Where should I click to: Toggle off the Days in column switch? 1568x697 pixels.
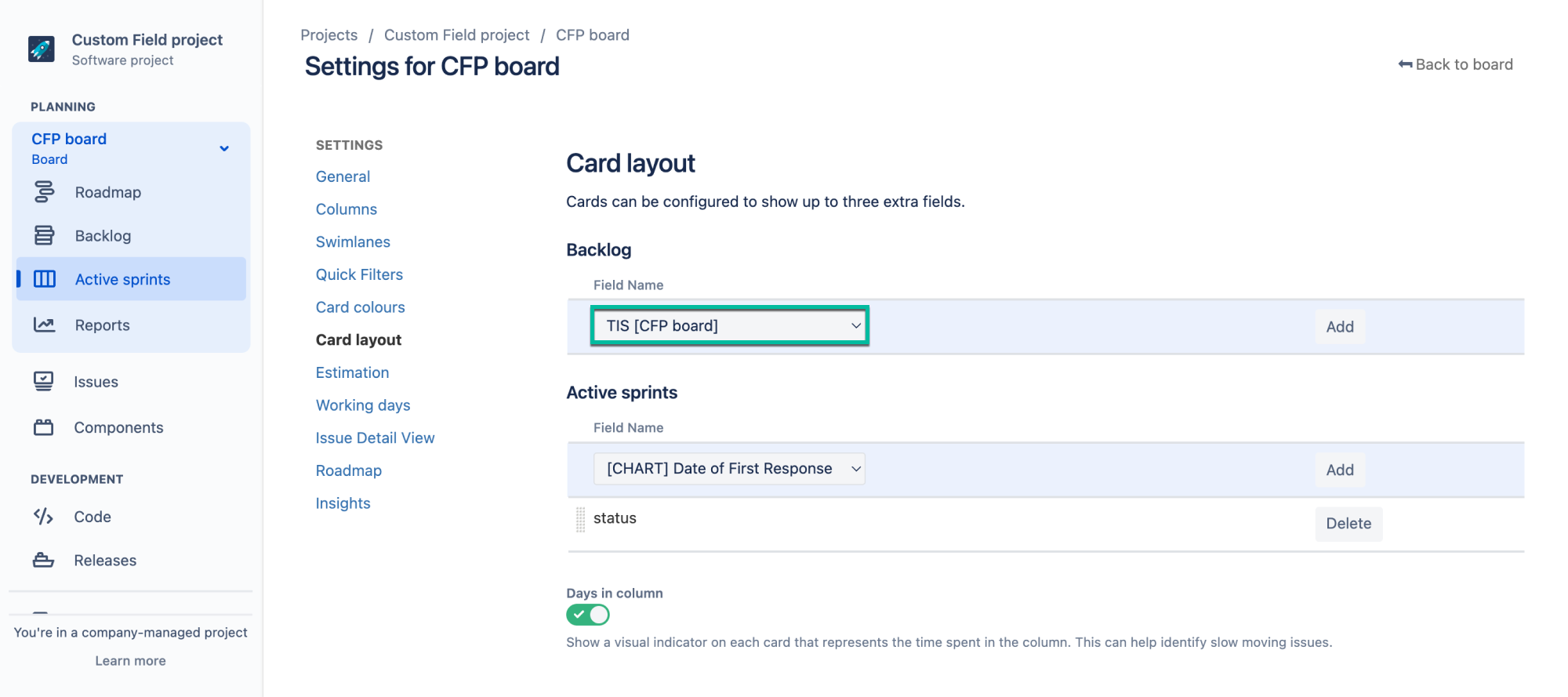point(588,615)
